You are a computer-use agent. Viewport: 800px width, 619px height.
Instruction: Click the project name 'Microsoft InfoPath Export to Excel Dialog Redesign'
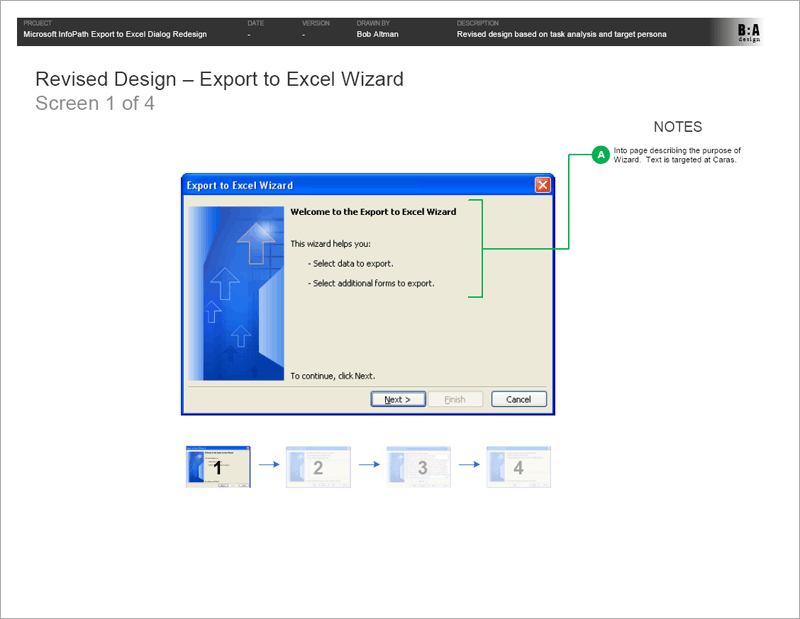(115, 34)
